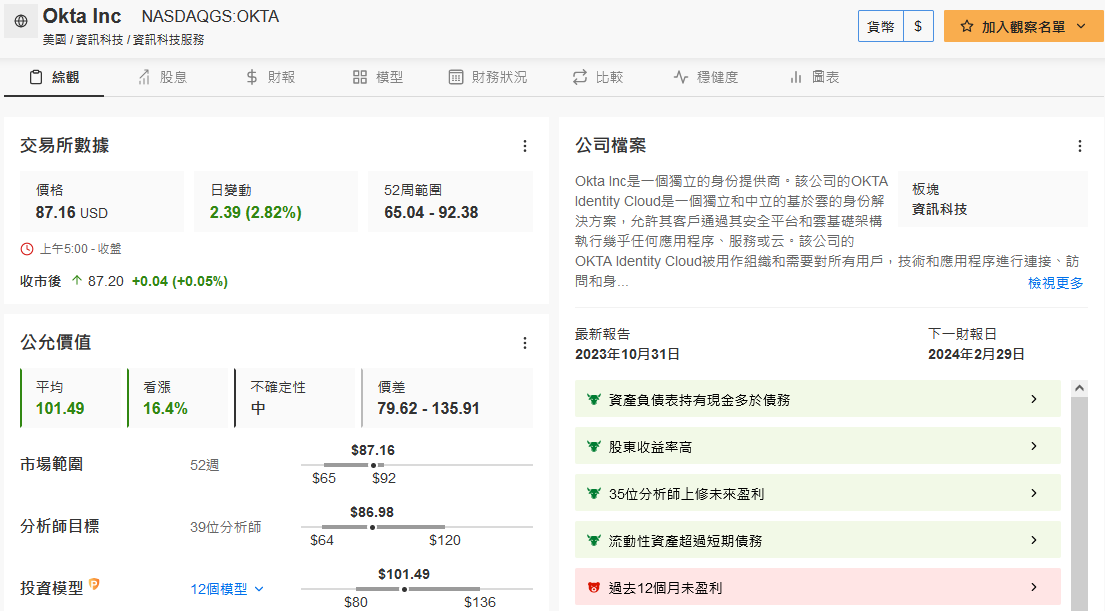Click the 分析師目標 range slider marker
1105x611 pixels.
coord(372,527)
